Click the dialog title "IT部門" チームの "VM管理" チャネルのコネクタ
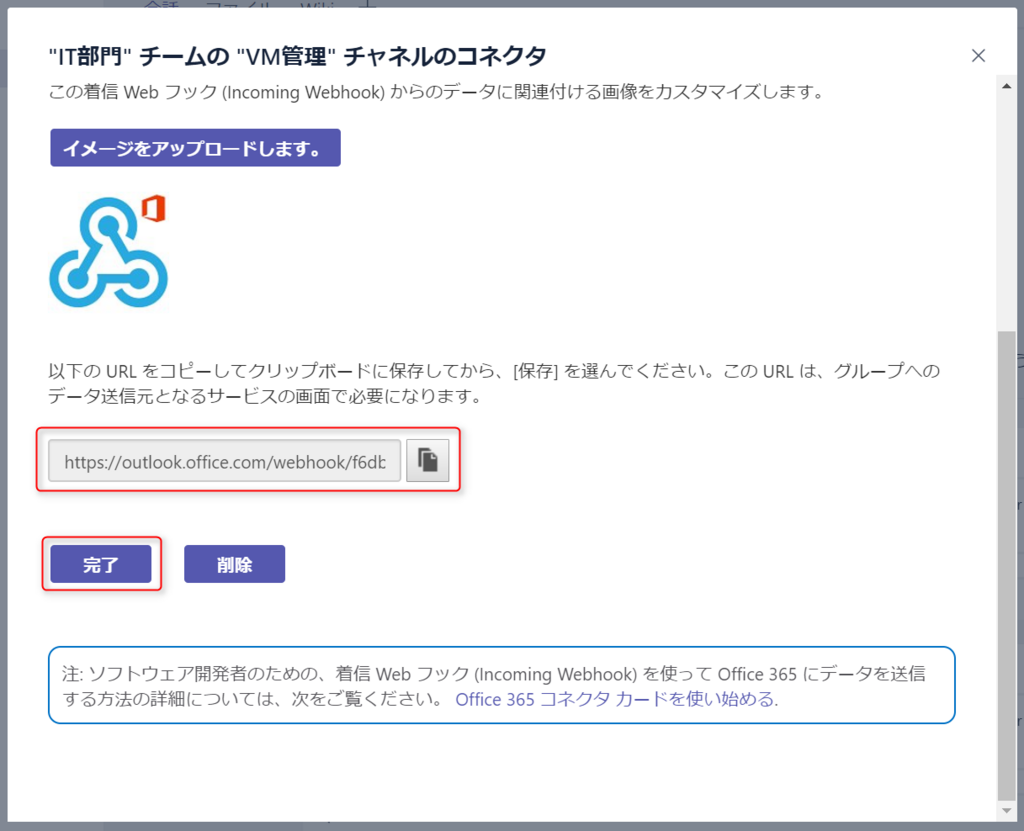 pyautogui.click(x=298, y=56)
